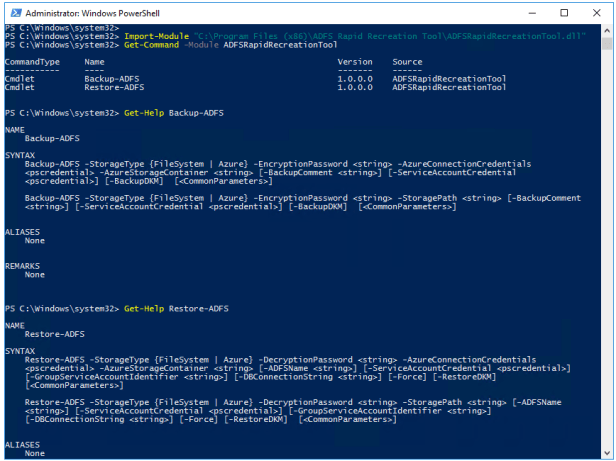Click the 'Get-Help Backup-ADFS' command line

click(x=174, y=113)
